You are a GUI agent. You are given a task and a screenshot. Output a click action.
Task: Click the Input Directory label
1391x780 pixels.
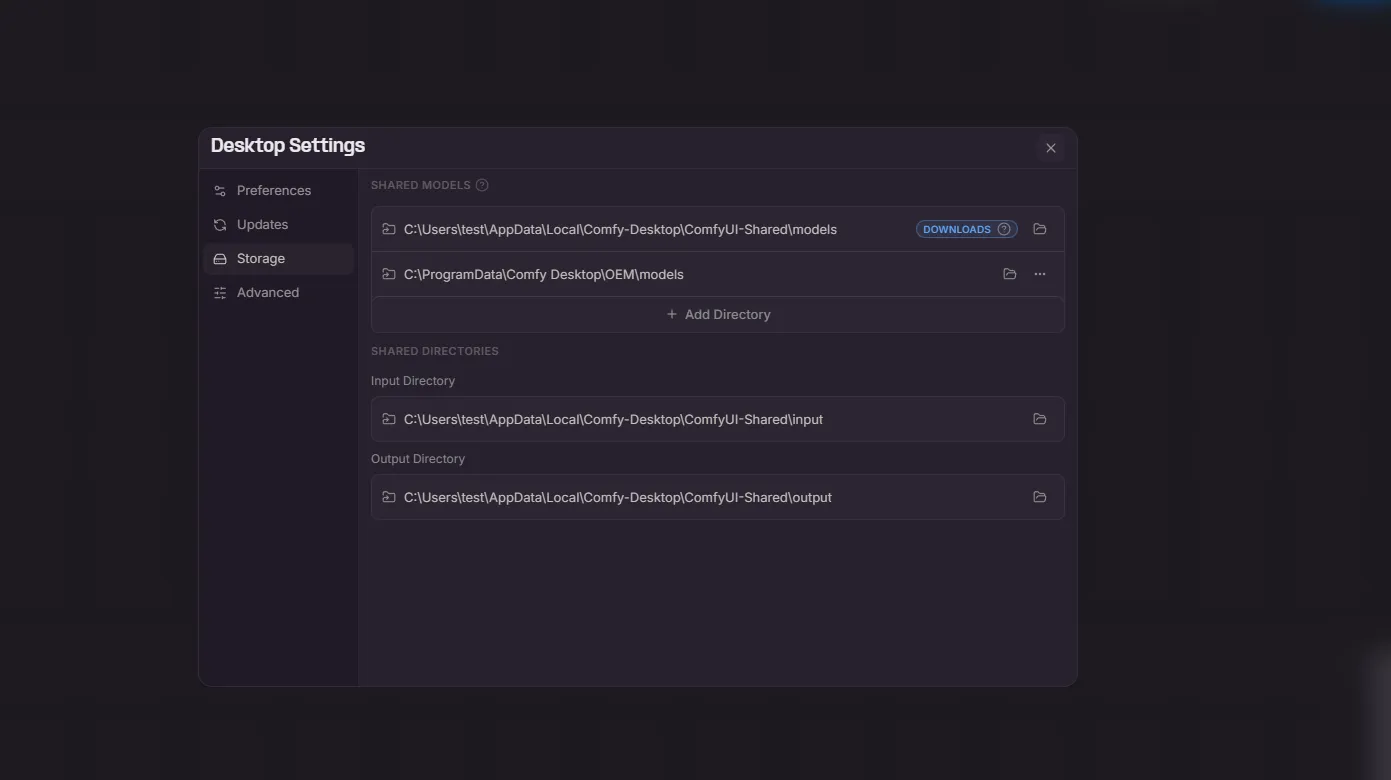point(413,381)
